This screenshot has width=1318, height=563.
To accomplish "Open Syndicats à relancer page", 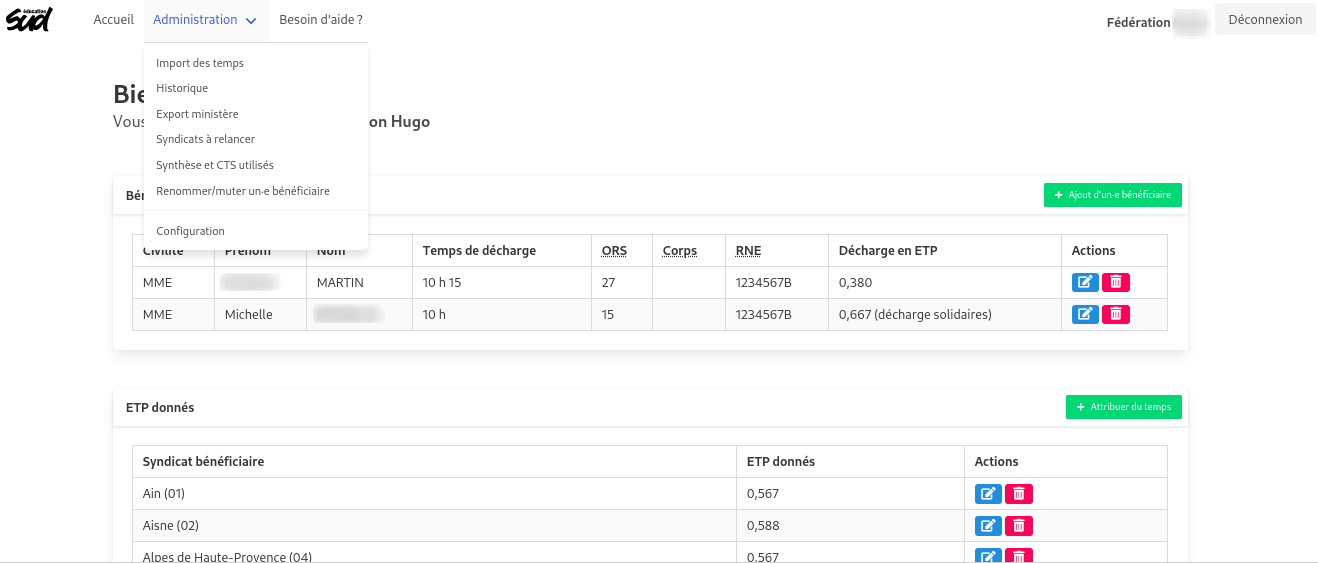I will [x=205, y=139].
